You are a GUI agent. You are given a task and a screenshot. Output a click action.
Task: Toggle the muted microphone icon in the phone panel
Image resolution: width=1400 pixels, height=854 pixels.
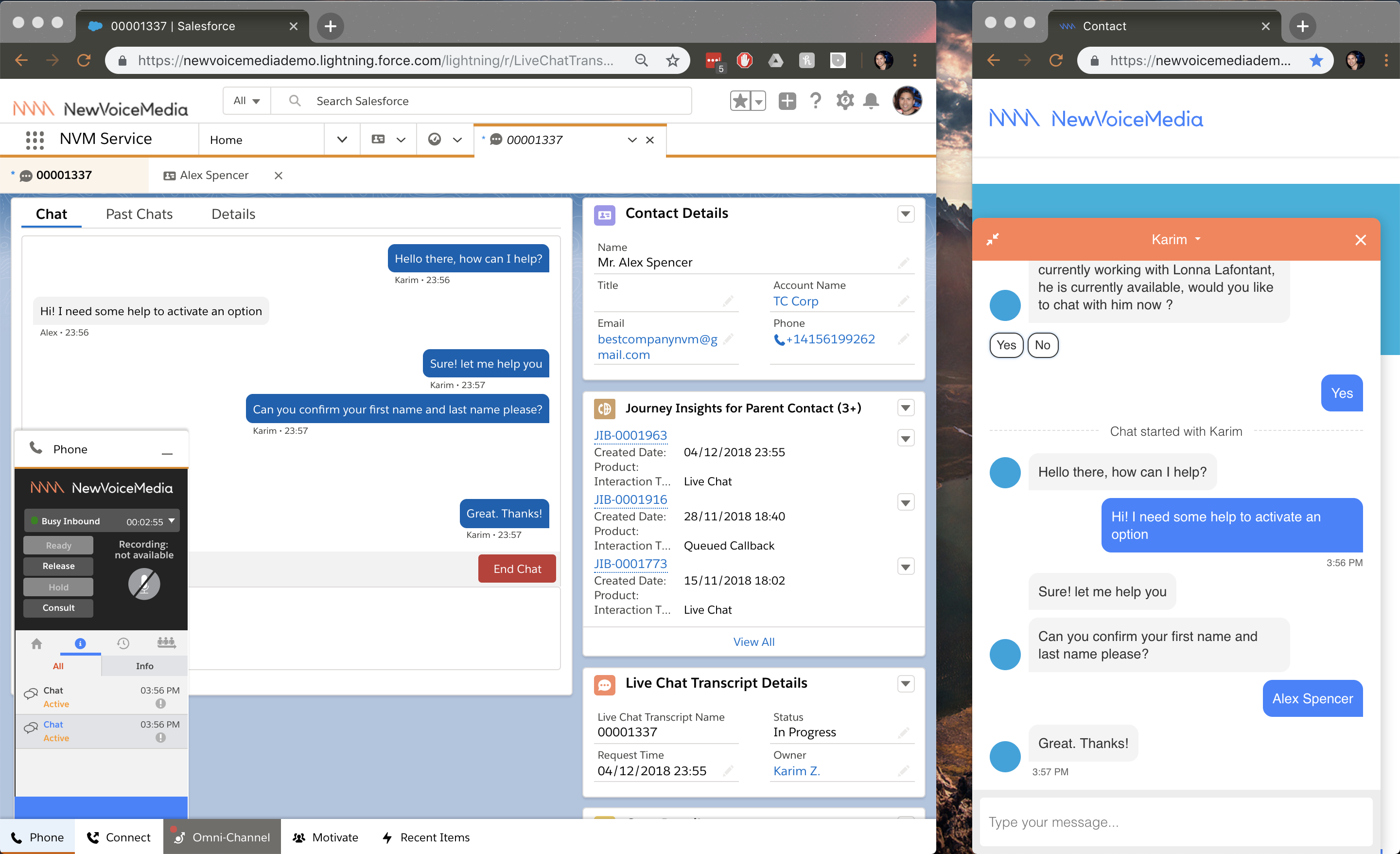tap(144, 584)
